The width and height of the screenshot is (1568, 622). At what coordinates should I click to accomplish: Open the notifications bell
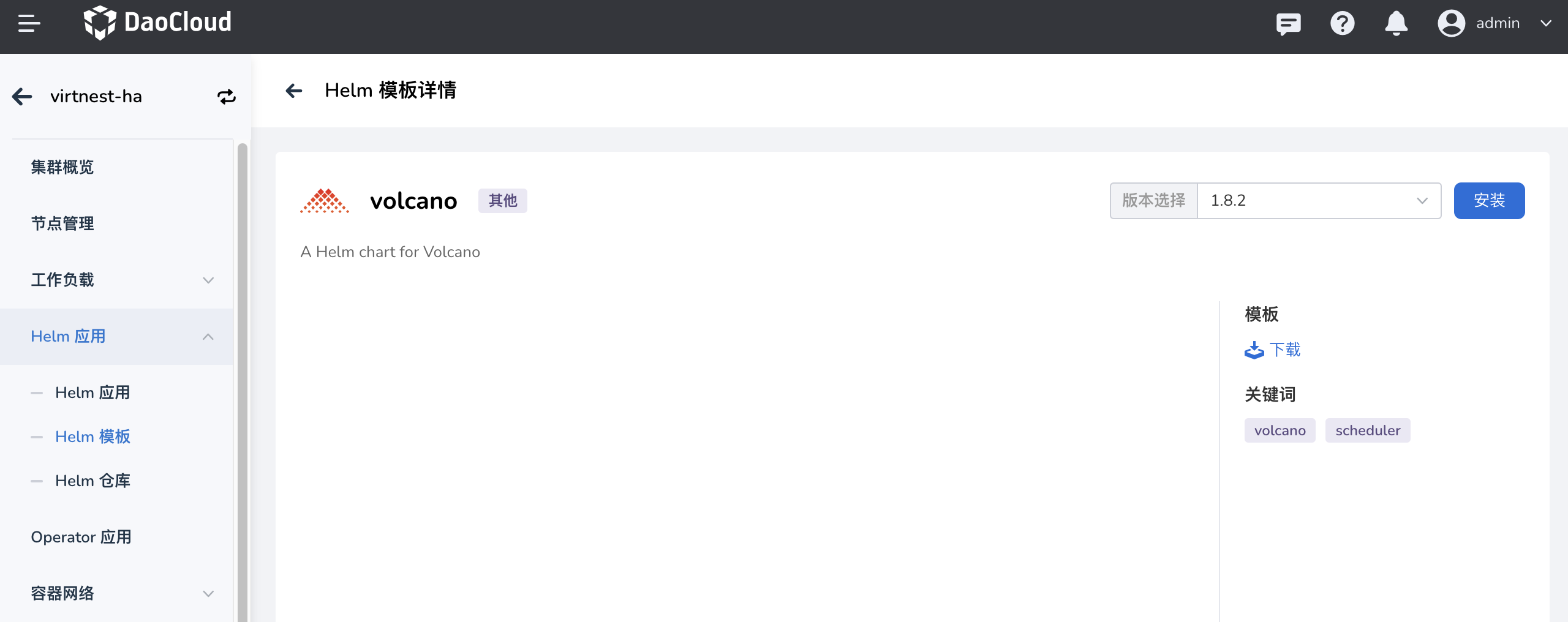(1396, 24)
